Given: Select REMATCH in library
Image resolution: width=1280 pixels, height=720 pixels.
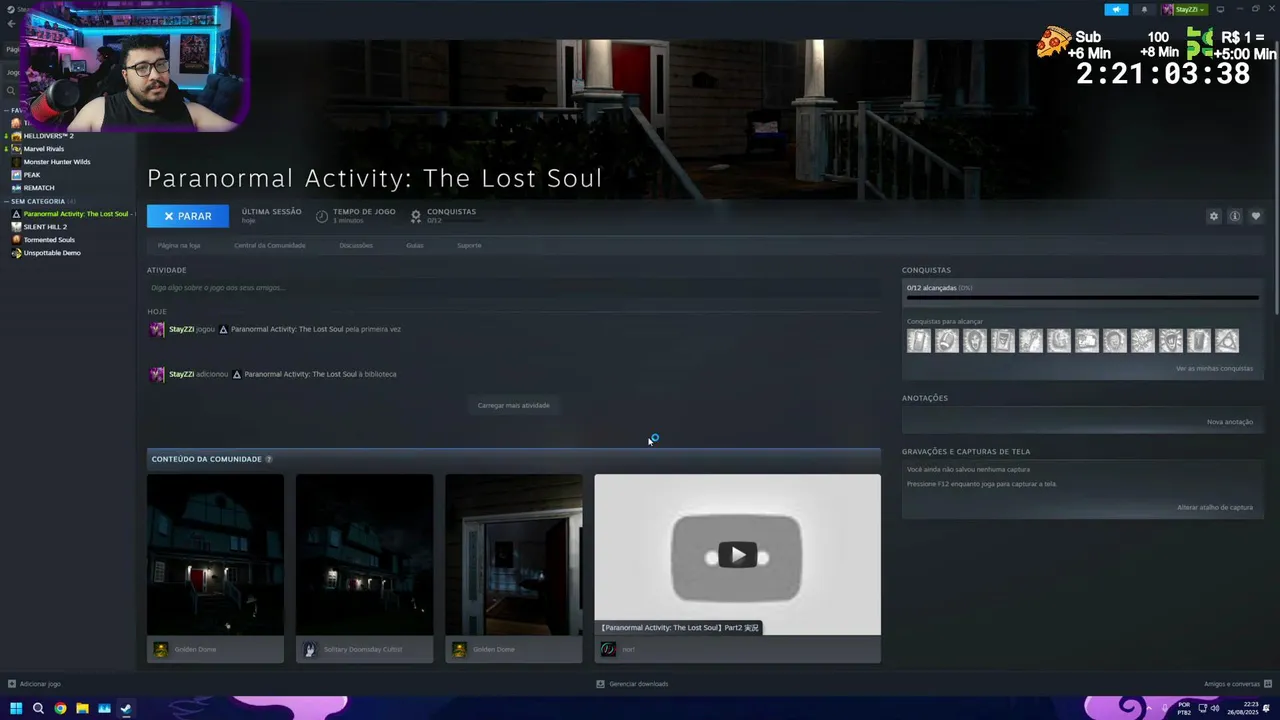Looking at the screenshot, I should coord(38,187).
